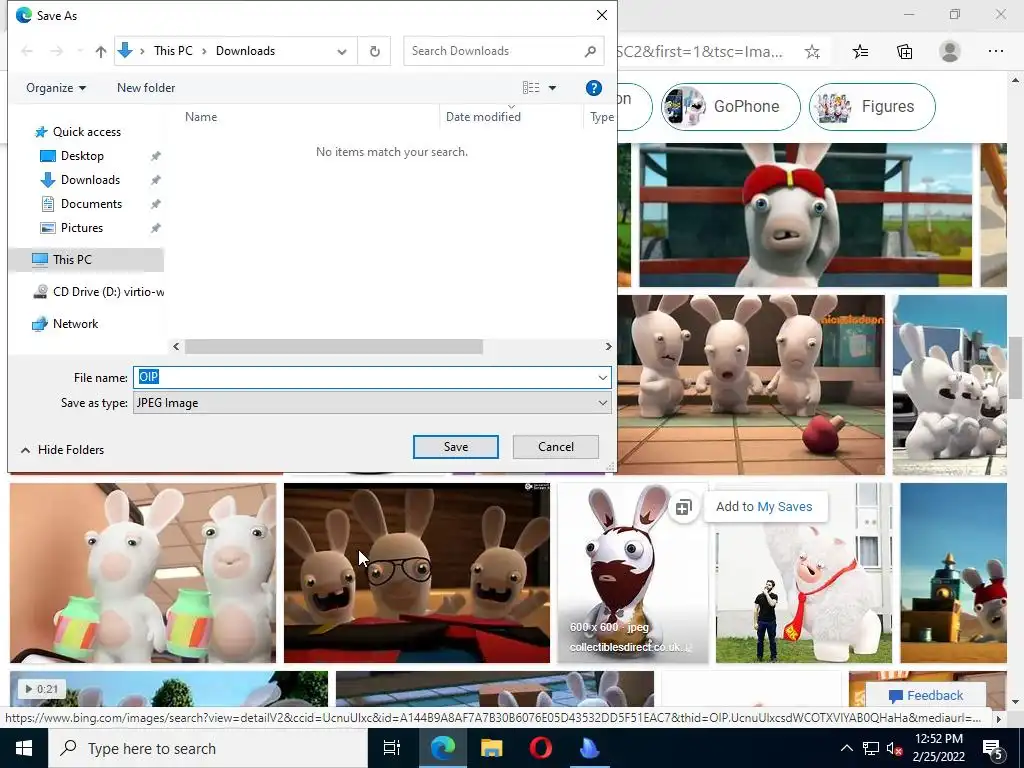Sort by the Type column header
This screenshot has height=768, width=1024.
(x=601, y=117)
